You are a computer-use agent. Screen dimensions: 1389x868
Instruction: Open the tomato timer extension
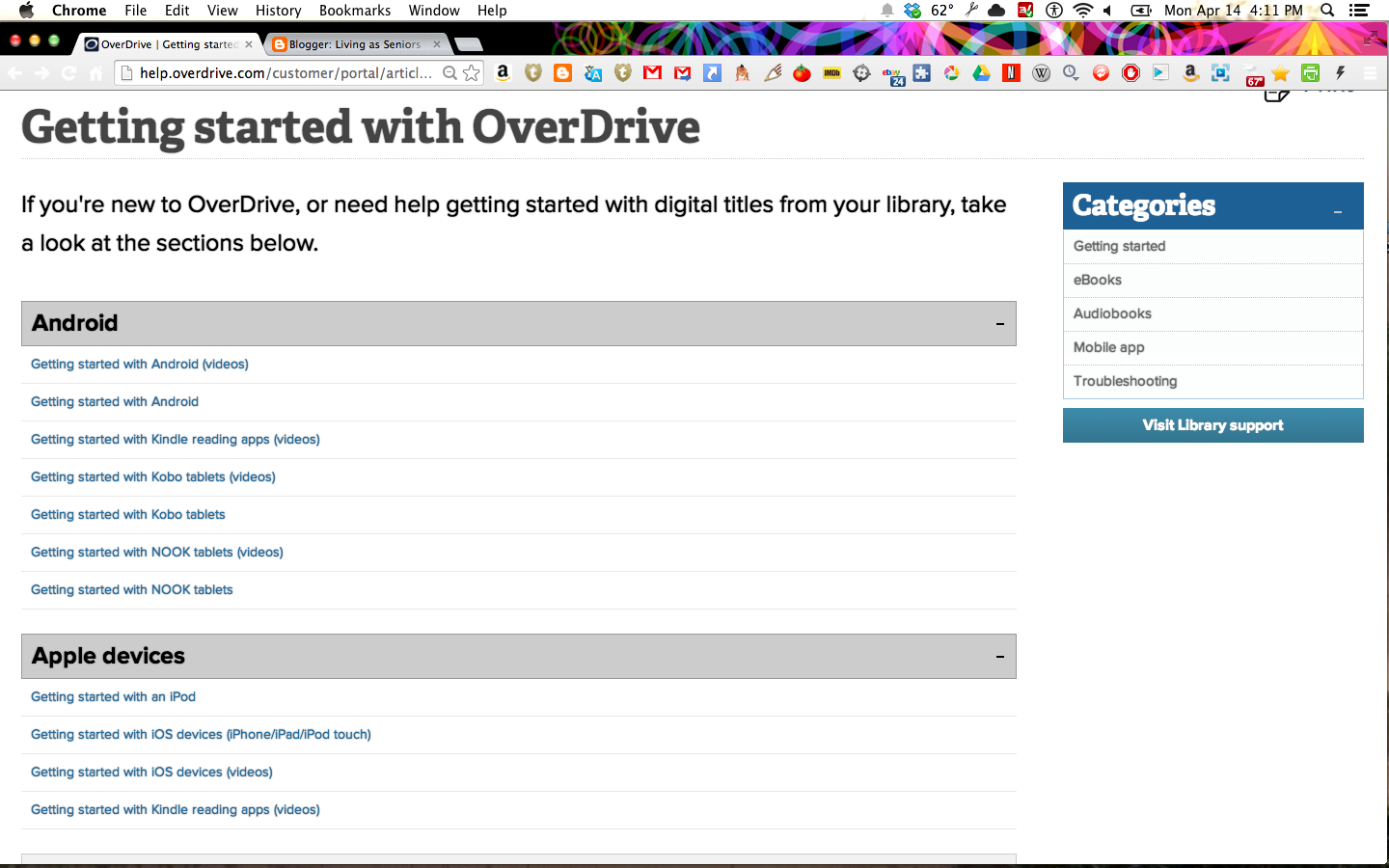point(802,73)
